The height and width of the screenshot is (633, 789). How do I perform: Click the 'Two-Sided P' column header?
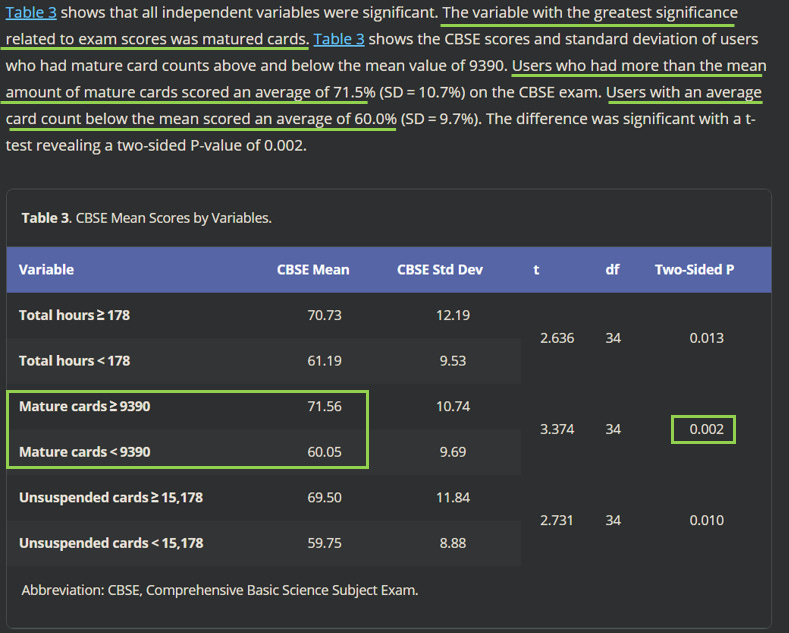[x=694, y=269]
